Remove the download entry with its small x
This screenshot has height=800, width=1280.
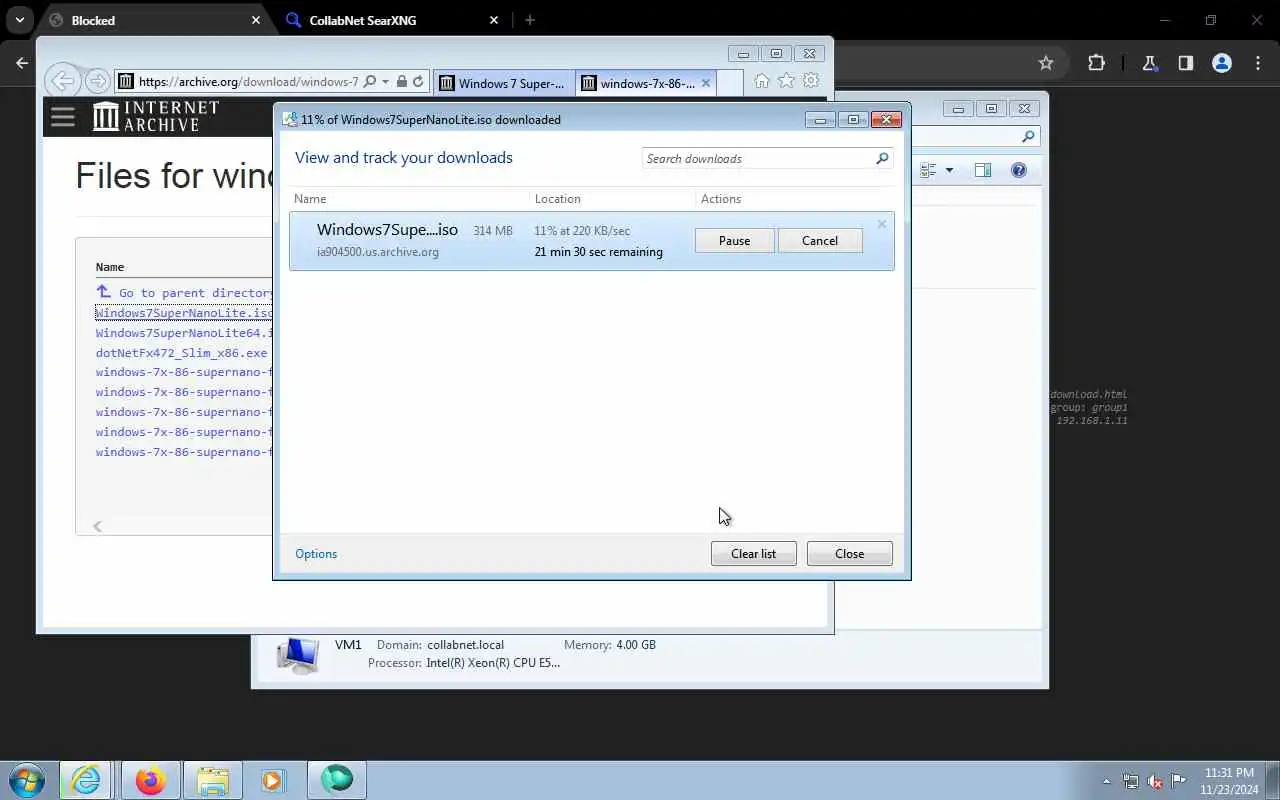pyautogui.click(x=881, y=224)
